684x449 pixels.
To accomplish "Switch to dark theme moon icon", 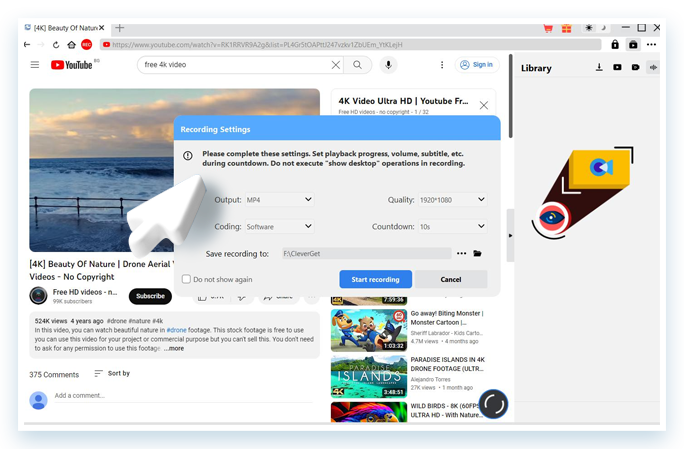I will [x=604, y=28].
